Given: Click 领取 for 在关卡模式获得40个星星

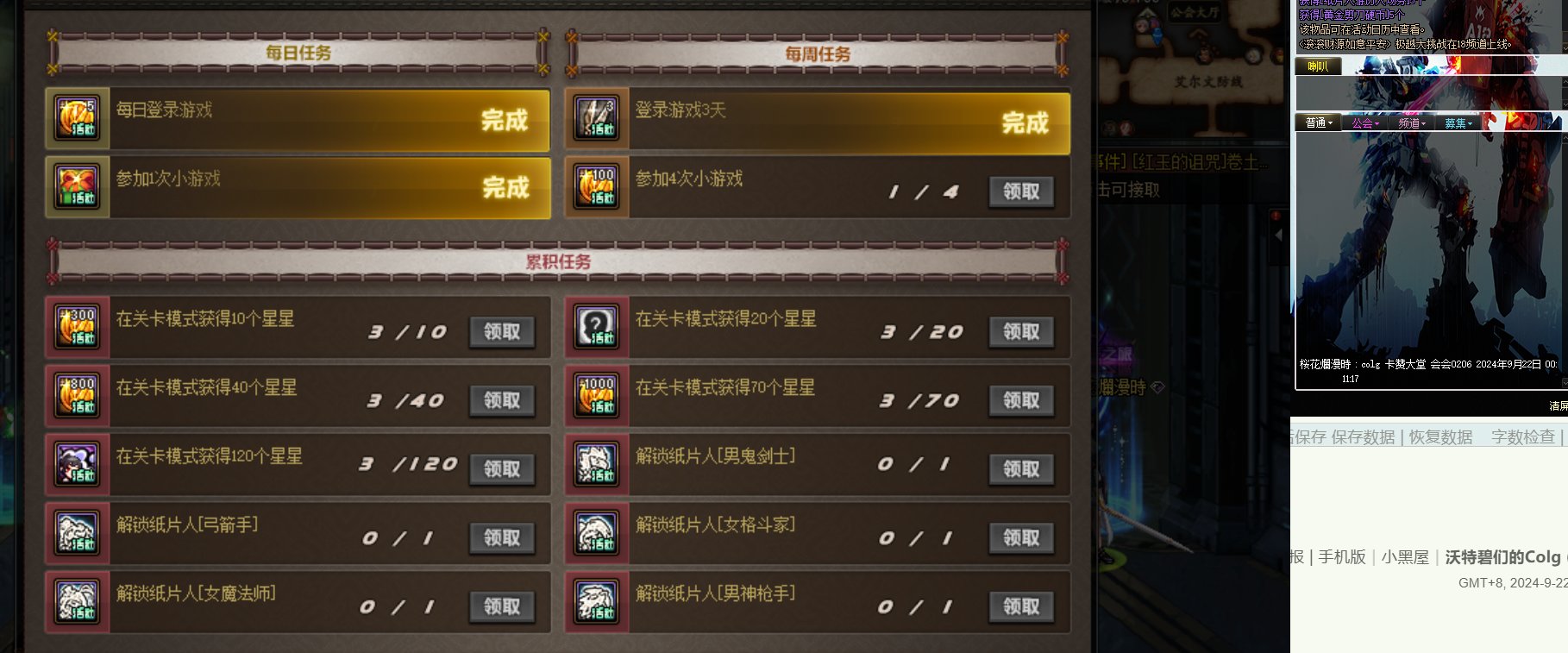Looking at the screenshot, I should 502,400.
